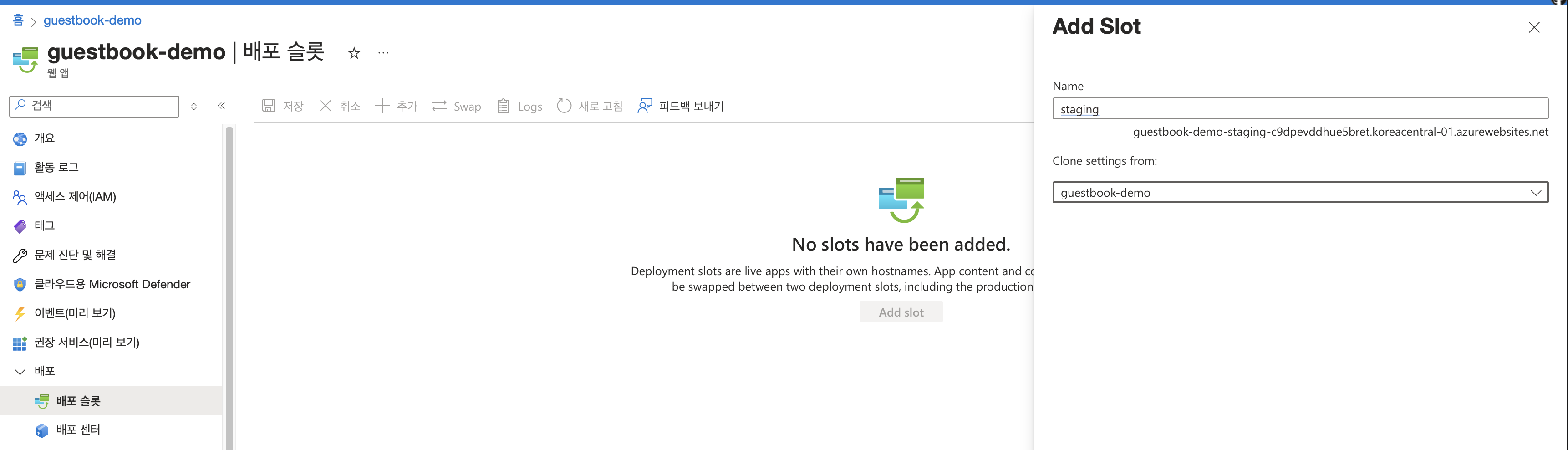Open the more options ellipsis in header
The height and width of the screenshot is (450, 1568).
(x=383, y=53)
